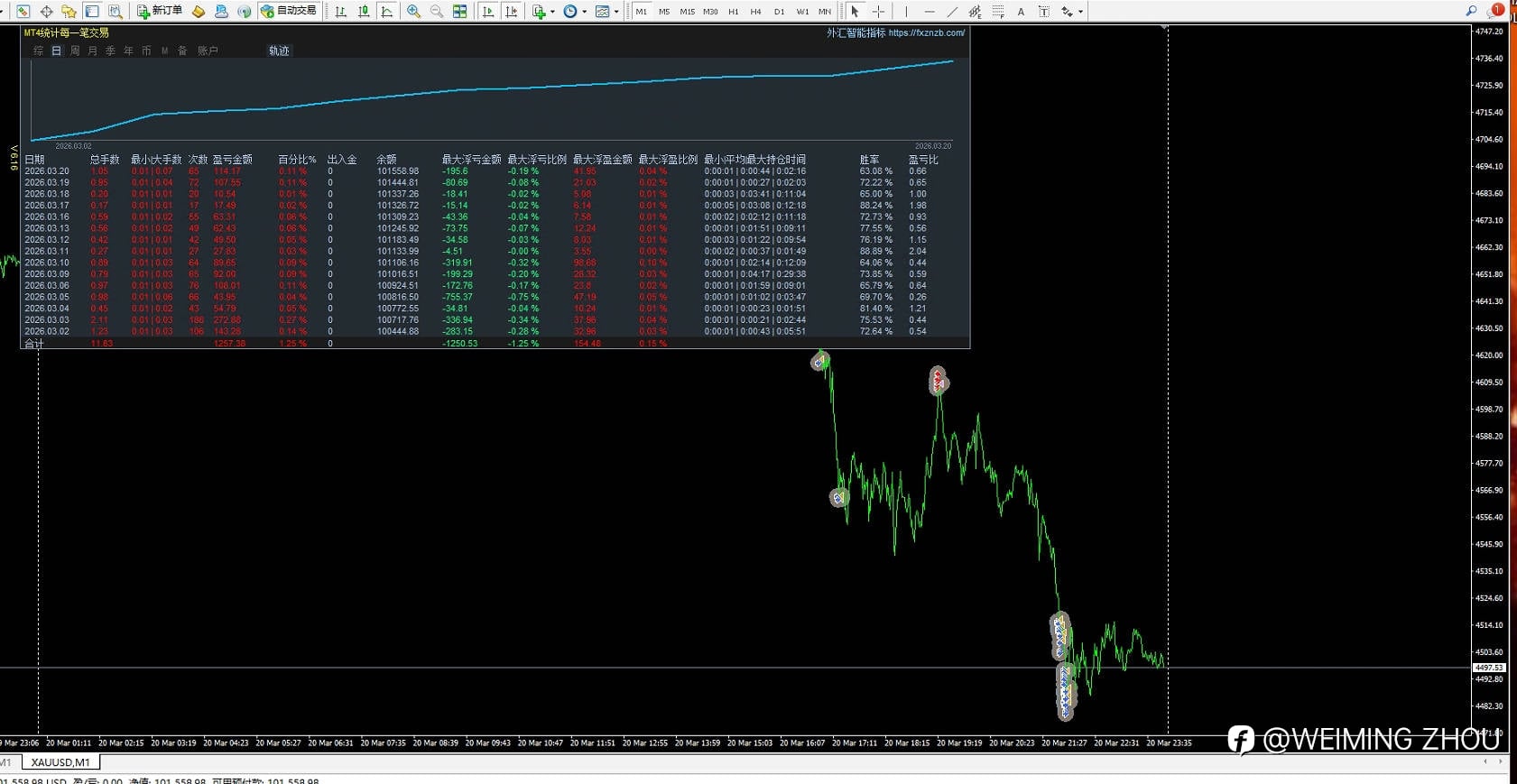The height and width of the screenshot is (784, 1517).
Task: Click the red trade marker on chart
Action: [x=939, y=381]
